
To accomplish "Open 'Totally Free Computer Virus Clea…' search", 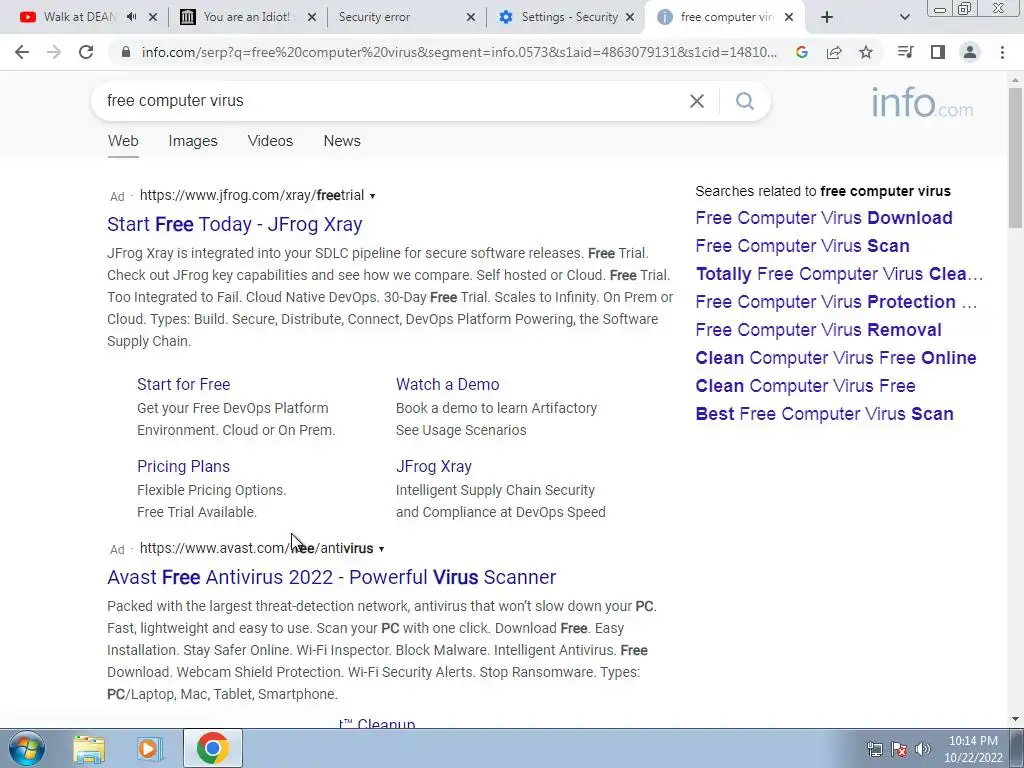I will coord(839,274).
